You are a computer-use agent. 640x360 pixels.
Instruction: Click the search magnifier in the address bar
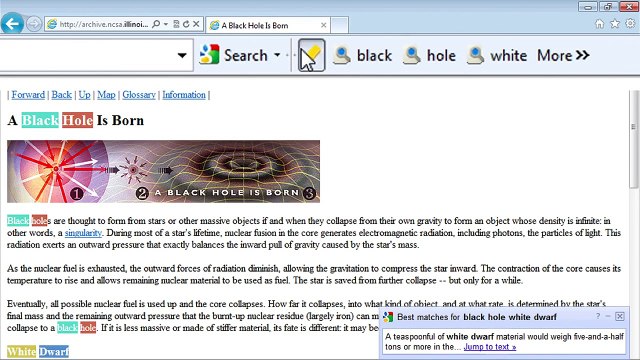click(x=156, y=24)
